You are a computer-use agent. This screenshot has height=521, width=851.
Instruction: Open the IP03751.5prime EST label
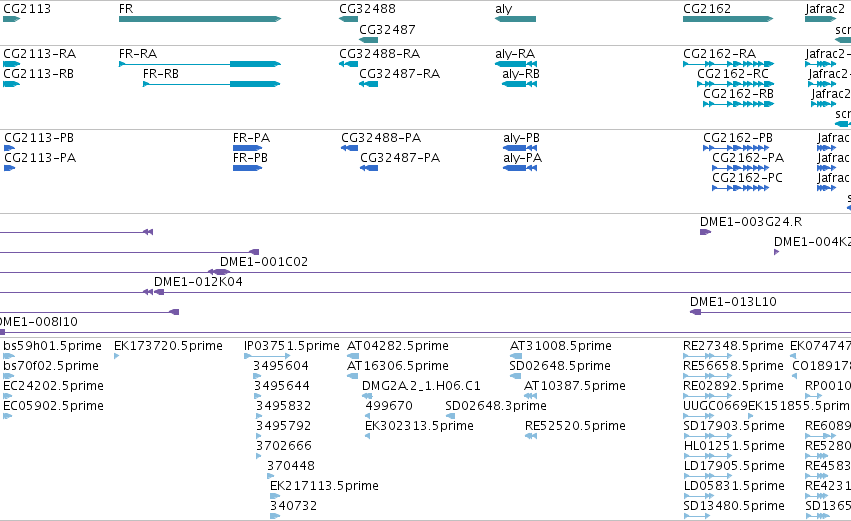coord(291,346)
